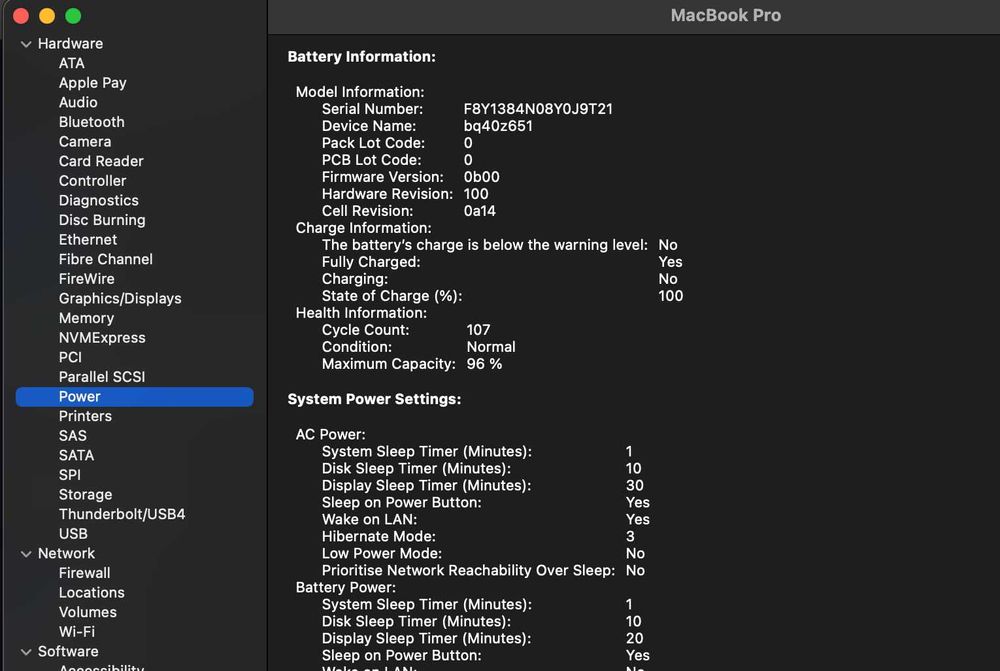Collapse the Network section chevron
Screen dimensions: 1000x671
(x=26, y=554)
